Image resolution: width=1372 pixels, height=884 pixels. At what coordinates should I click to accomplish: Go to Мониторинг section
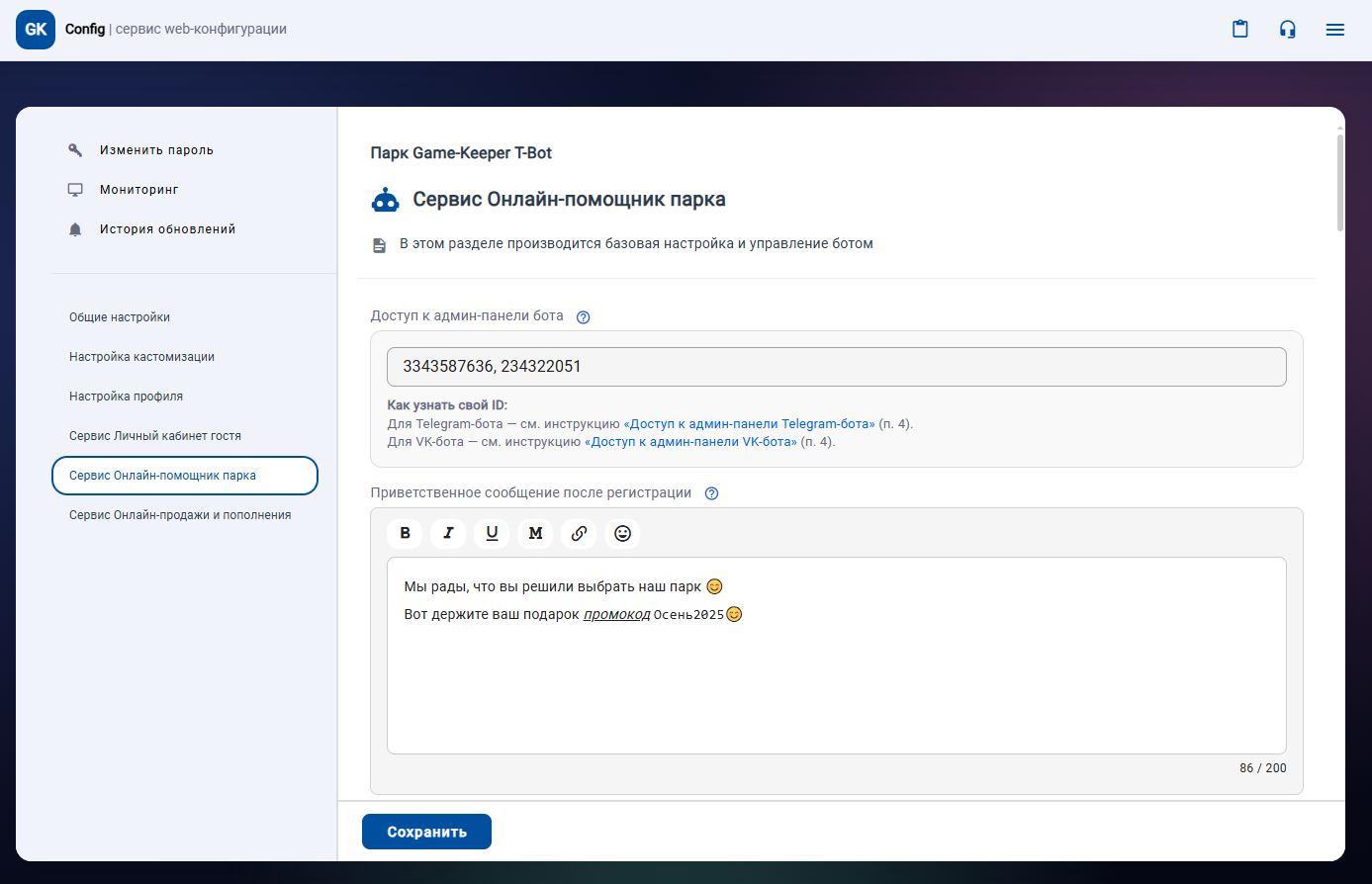(x=138, y=190)
